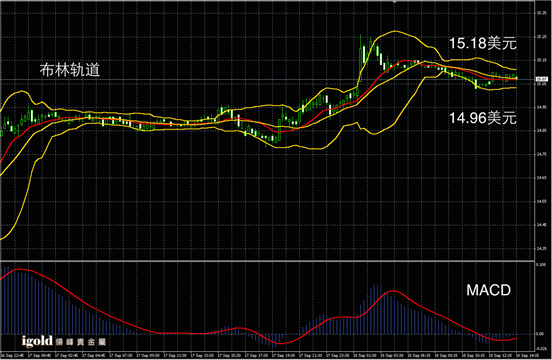The image size is (552, 360).
Task: Click the peak of the MACD red signal line
Action: (x=393, y=291)
